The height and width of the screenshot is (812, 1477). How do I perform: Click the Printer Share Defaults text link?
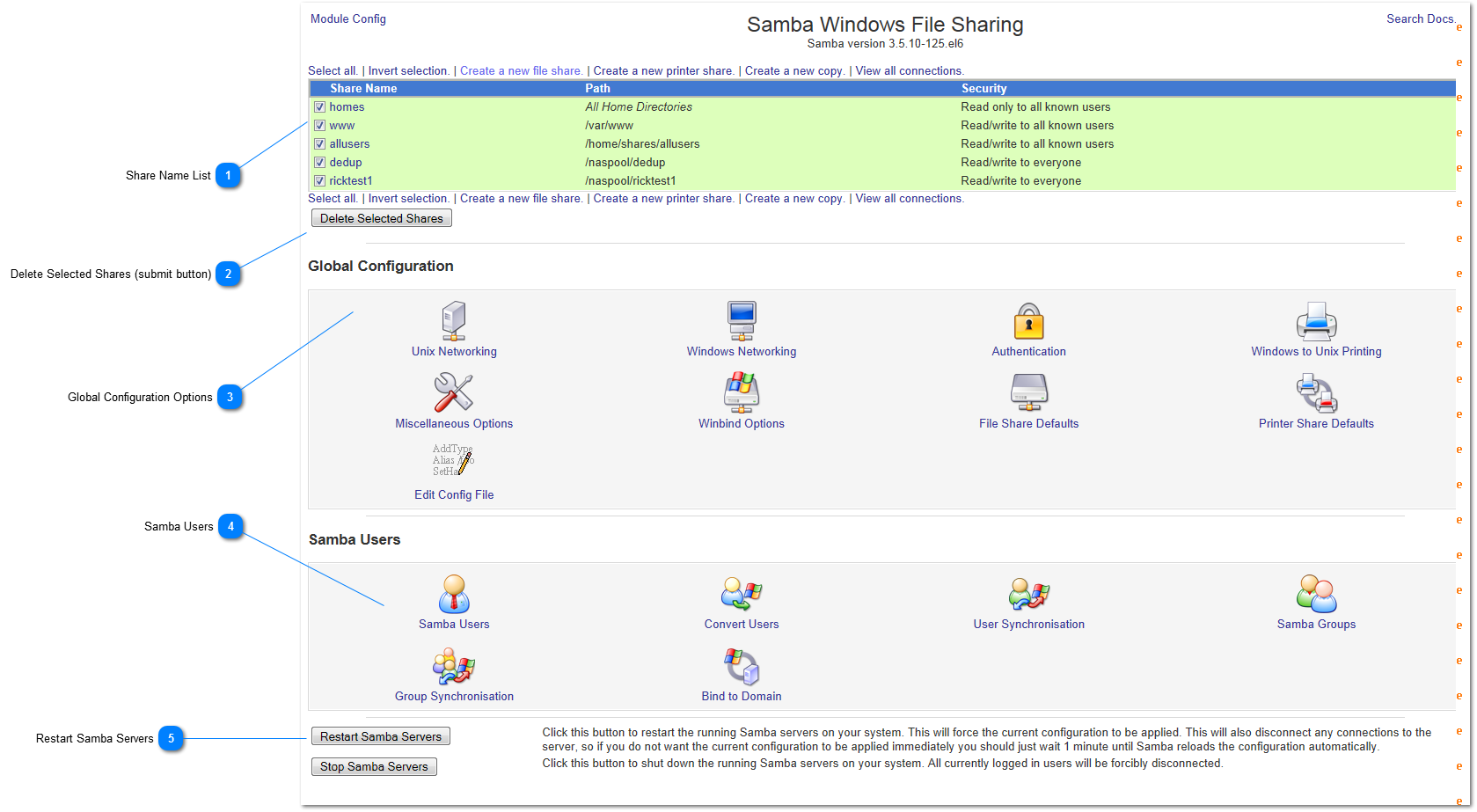point(1316,423)
